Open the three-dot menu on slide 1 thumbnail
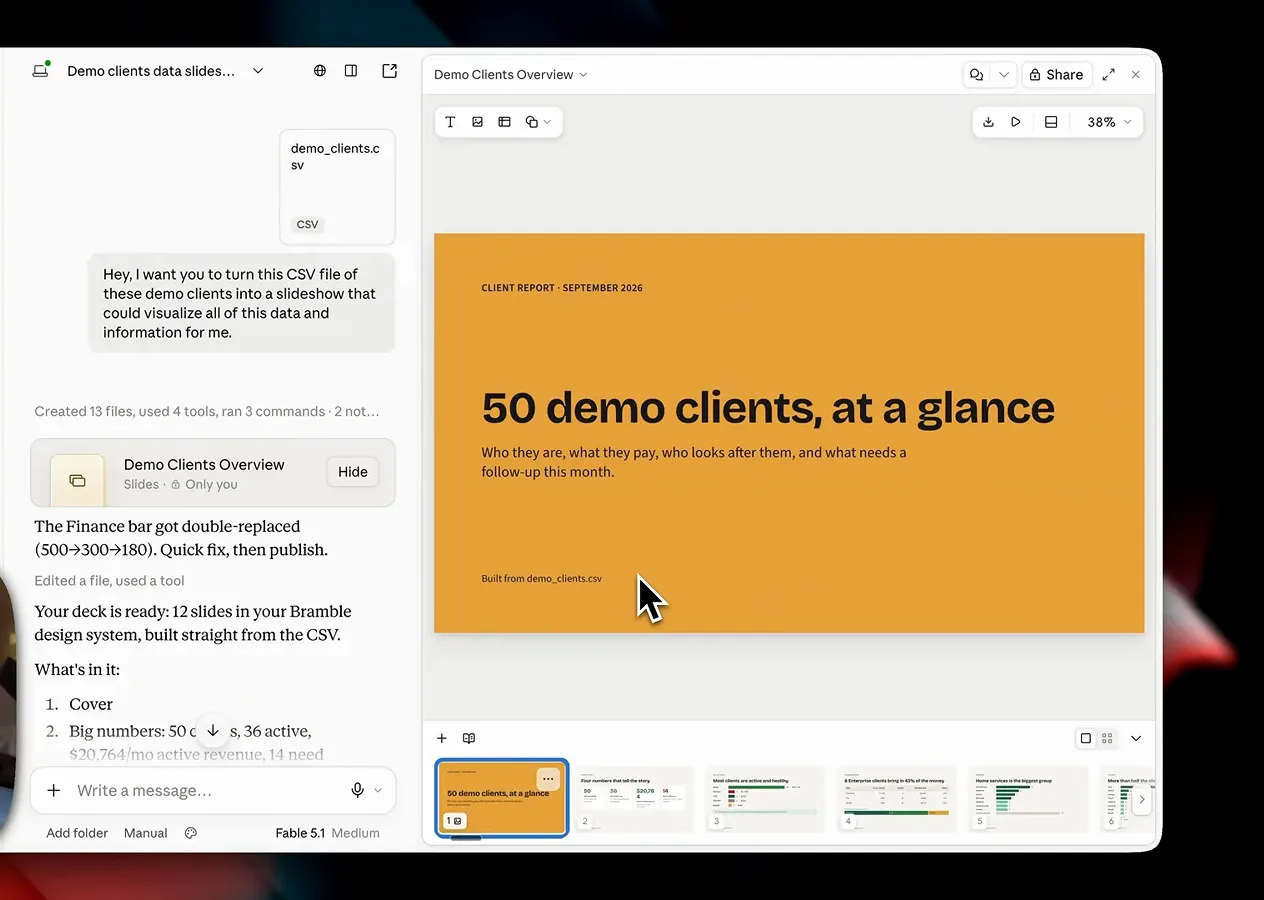1264x900 pixels. click(x=547, y=778)
